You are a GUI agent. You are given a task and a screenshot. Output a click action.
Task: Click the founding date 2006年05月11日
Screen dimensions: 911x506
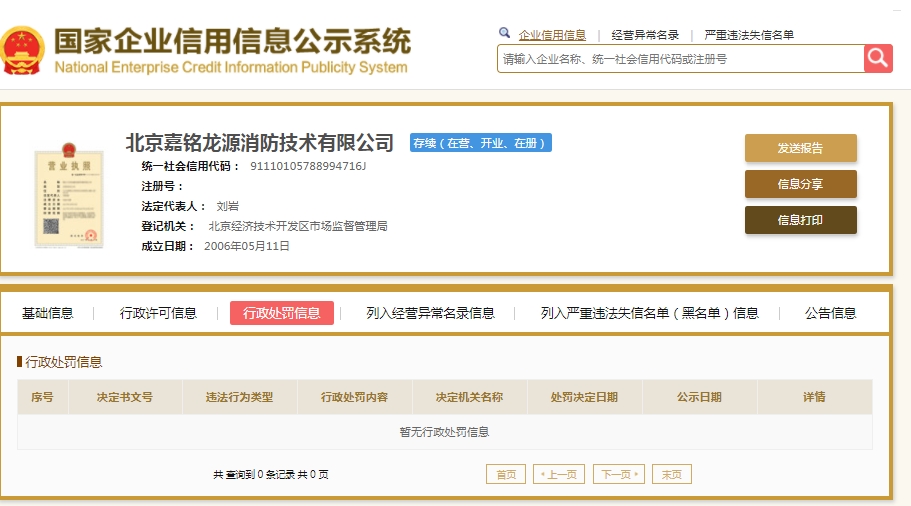tap(246, 246)
